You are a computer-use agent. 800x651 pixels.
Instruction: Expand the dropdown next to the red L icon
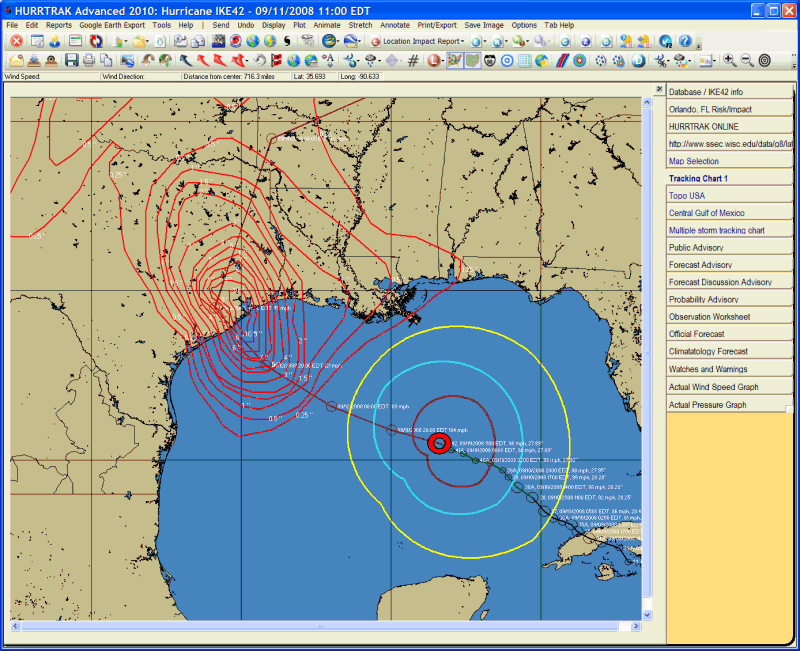[443, 60]
